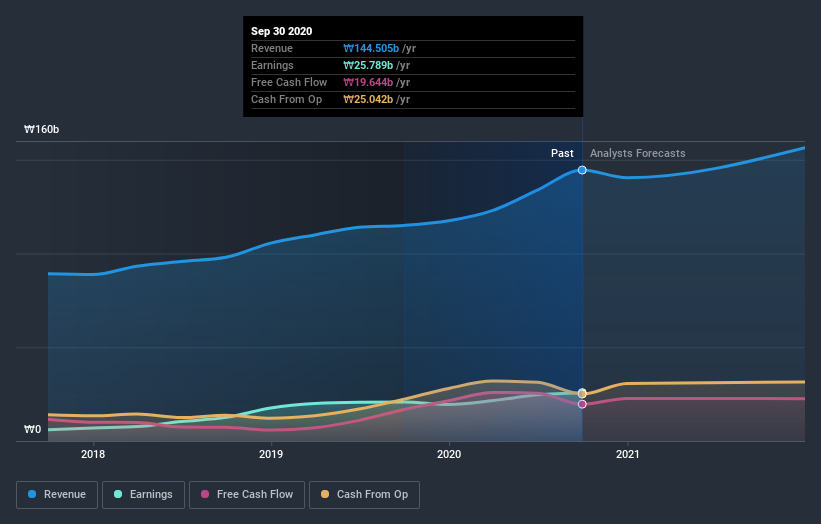Click the teal Earnings legend dot

point(118,494)
